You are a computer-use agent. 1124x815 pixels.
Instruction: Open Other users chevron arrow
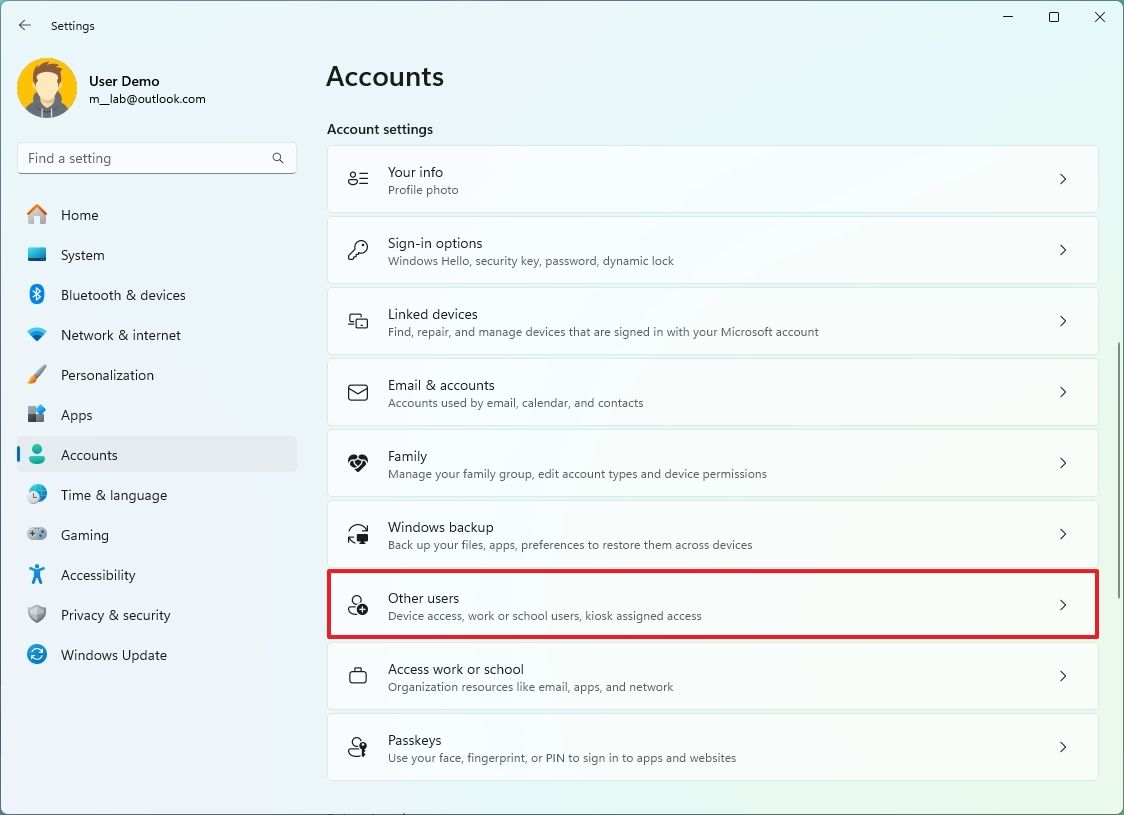point(1062,605)
